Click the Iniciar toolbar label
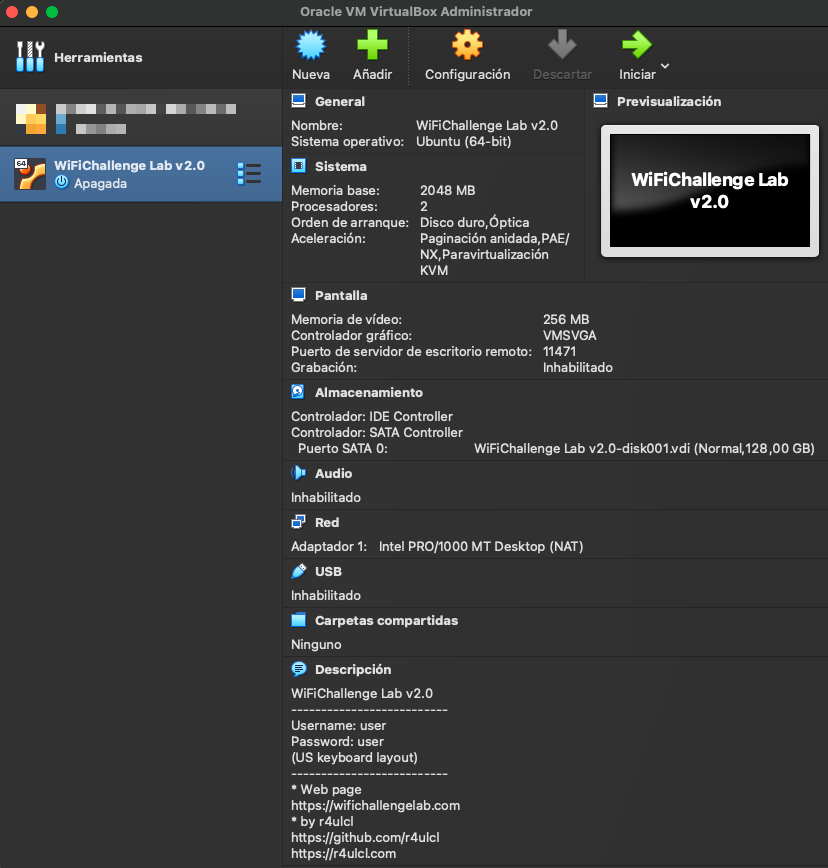The height and width of the screenshot is (868, 828). point(637,74)
